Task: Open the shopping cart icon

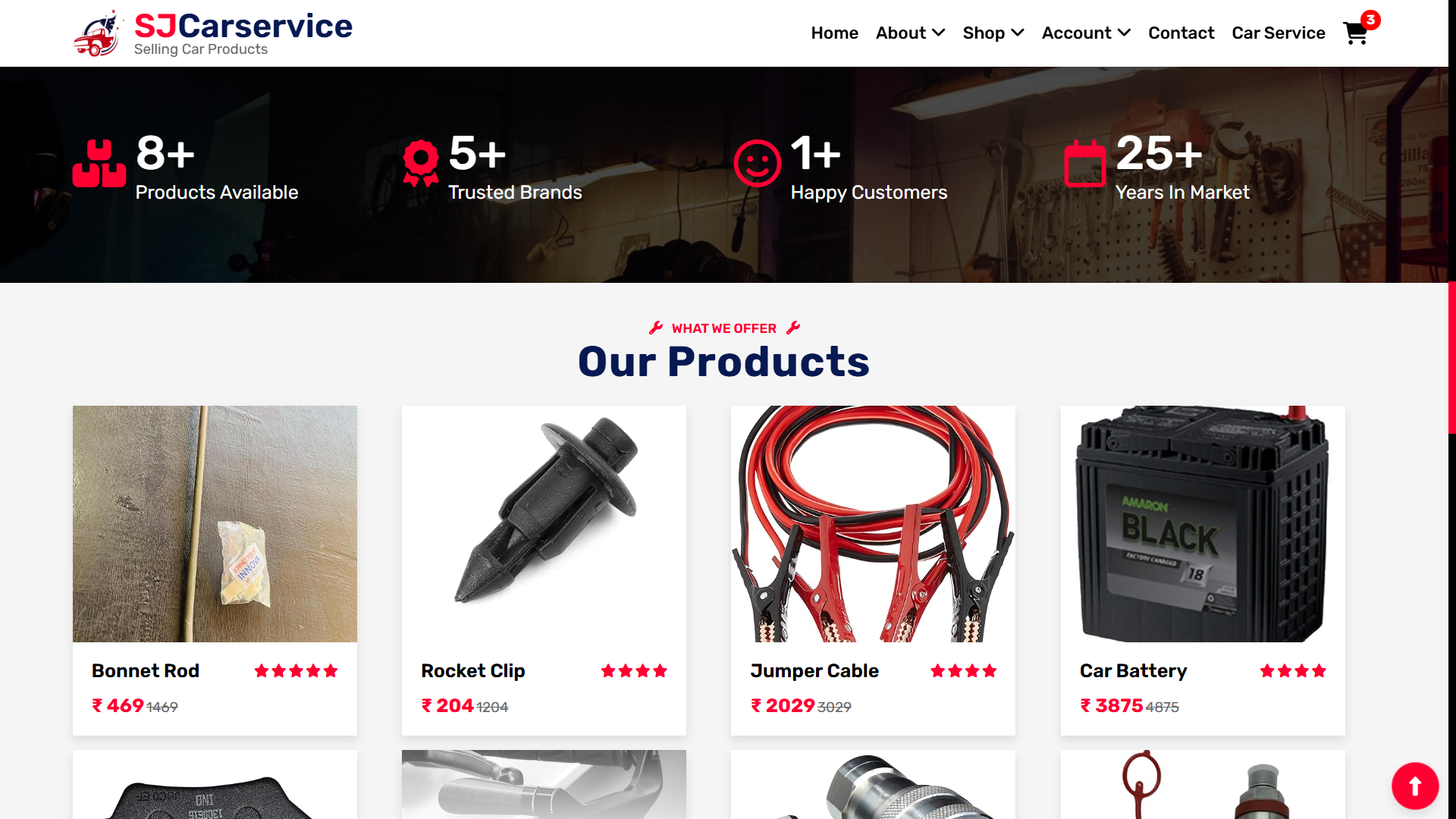Action: [1354, 33]
